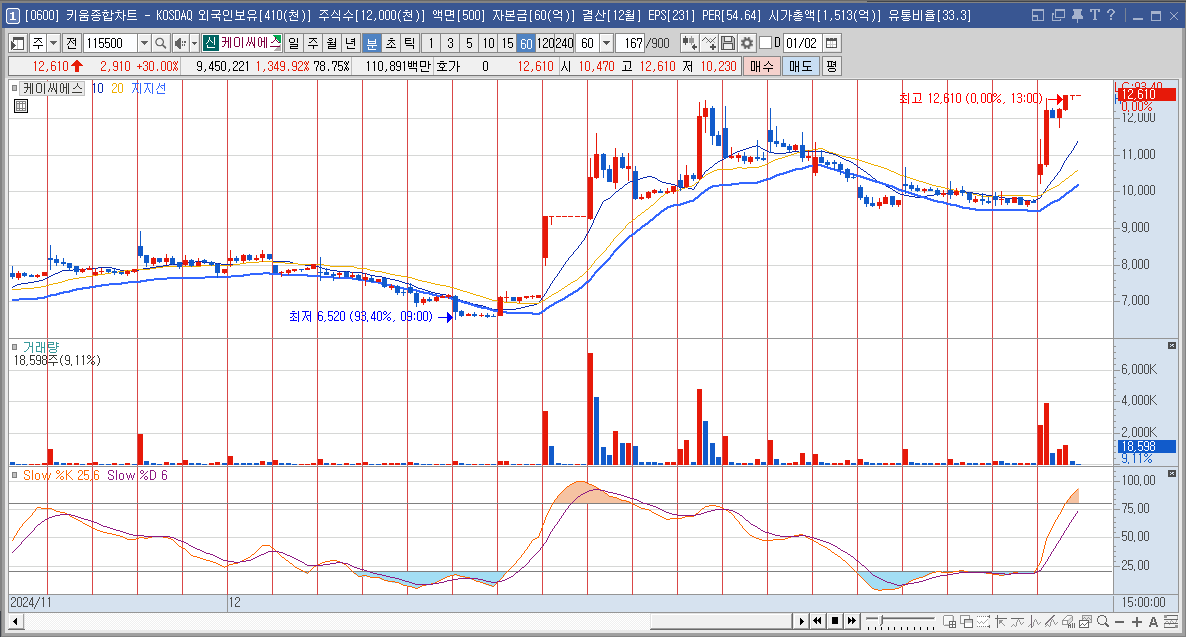Viewport: 1186px width, 637px height.
Task: Click the plus zoom-in icon at bottom
Action: (x=1137, y=621)
